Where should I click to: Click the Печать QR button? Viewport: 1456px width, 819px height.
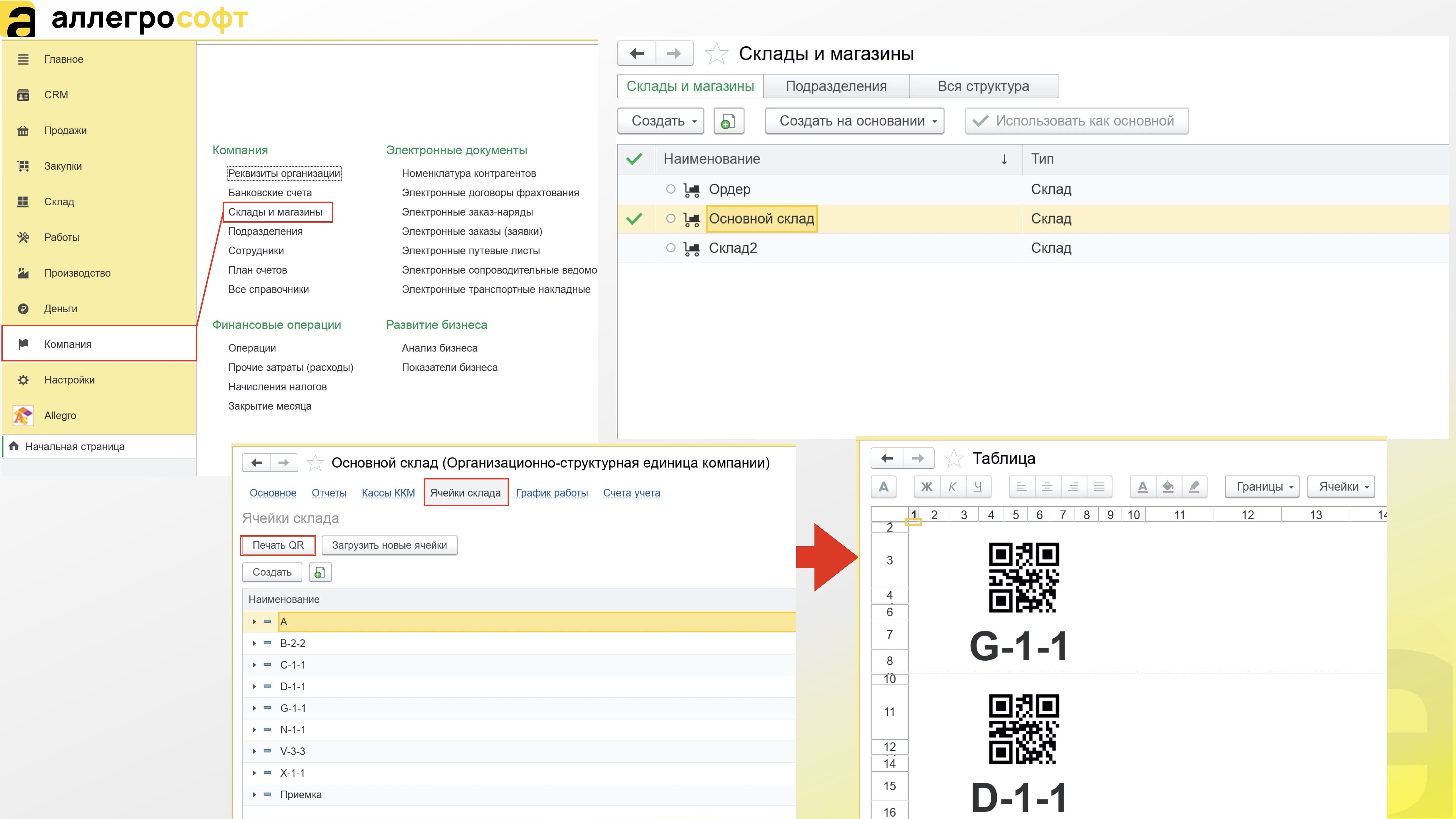[278, 545]
